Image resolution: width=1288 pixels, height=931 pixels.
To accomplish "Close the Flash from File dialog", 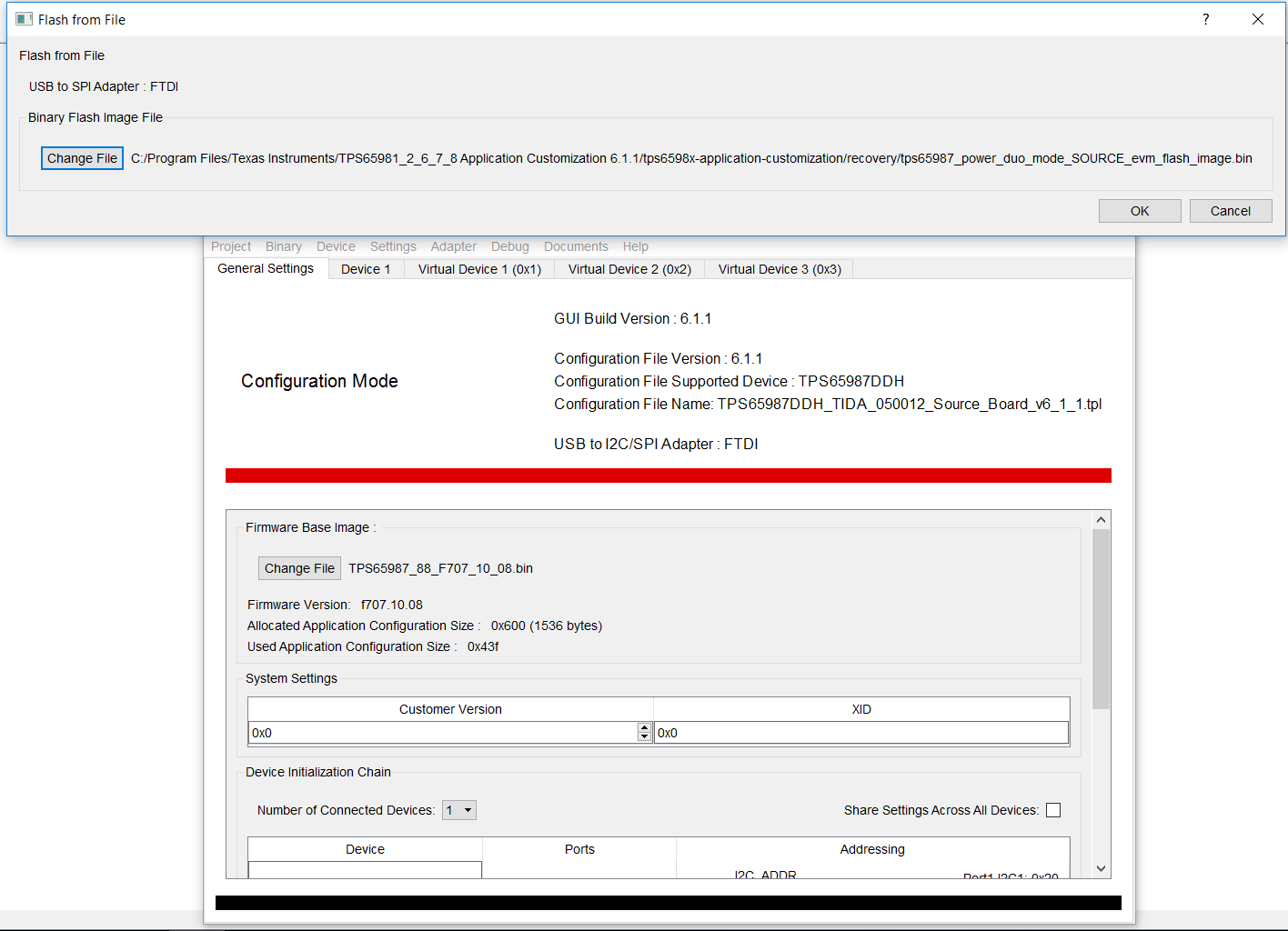I will click(x=1258, y=19).
